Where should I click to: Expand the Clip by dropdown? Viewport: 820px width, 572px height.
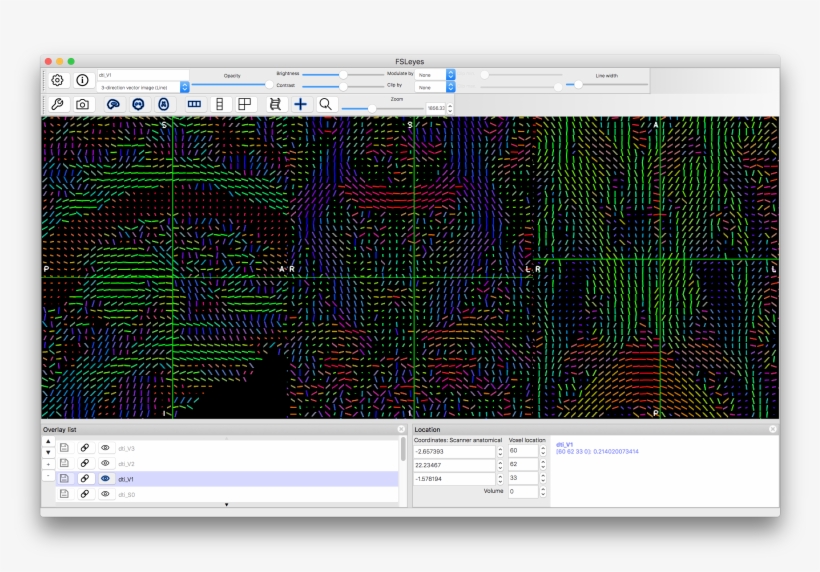point(436,87)
